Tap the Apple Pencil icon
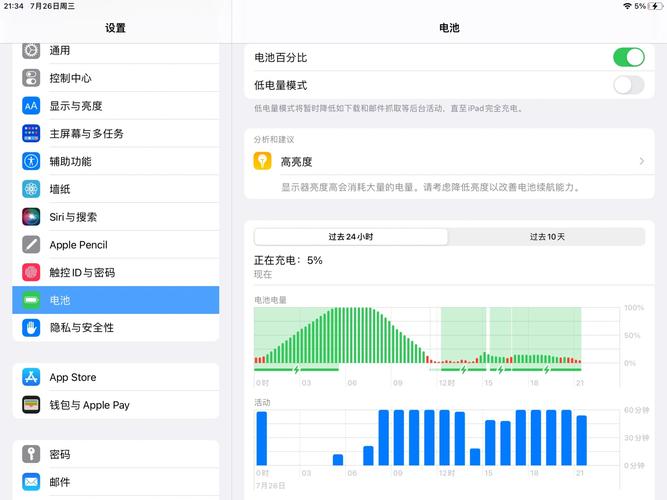Screen dimensions: 667x500 pos(31,245)
